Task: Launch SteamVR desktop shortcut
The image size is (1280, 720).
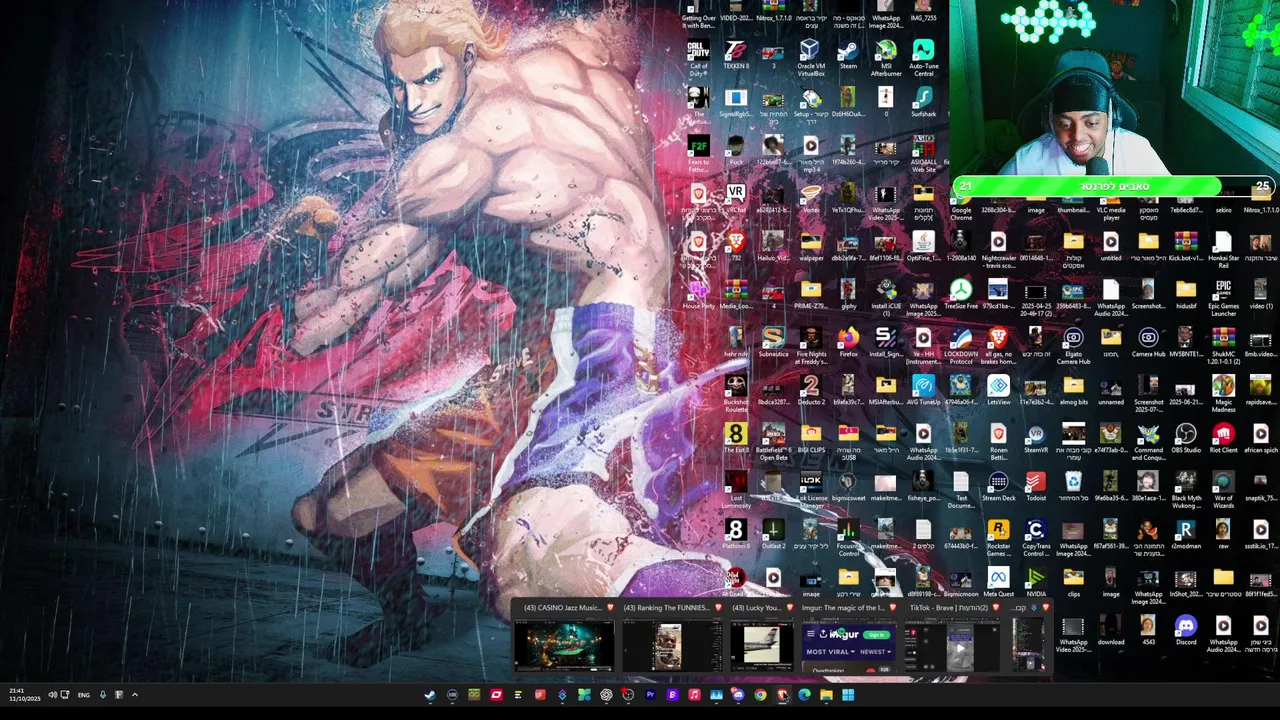Action: pyautogui.click(x=1035, y=439)
